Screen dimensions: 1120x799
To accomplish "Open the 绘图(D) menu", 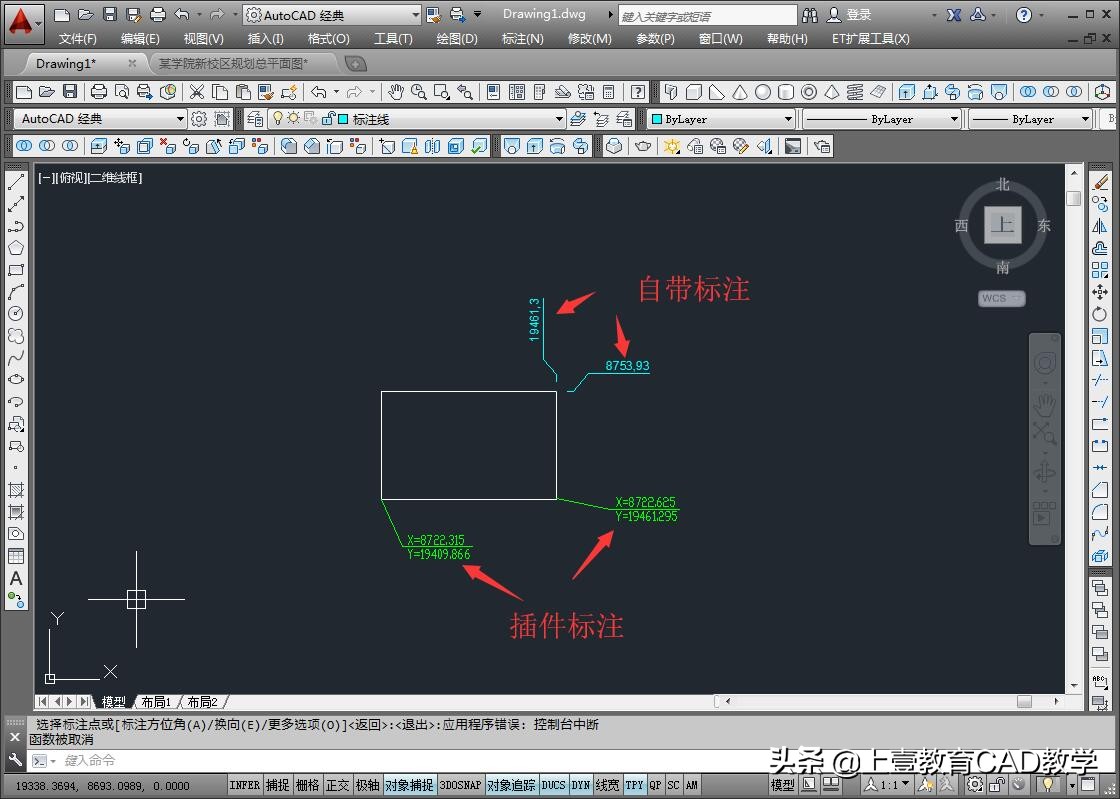I will pyautogui.click(x=457, y=39).
